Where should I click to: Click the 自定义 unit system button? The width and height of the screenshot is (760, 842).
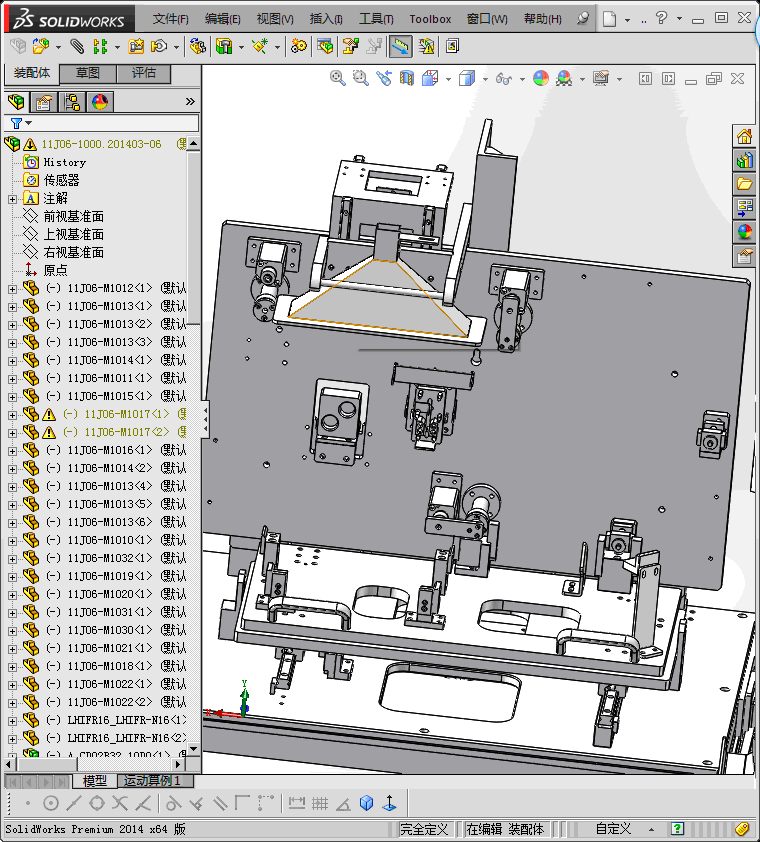point(613,829)
